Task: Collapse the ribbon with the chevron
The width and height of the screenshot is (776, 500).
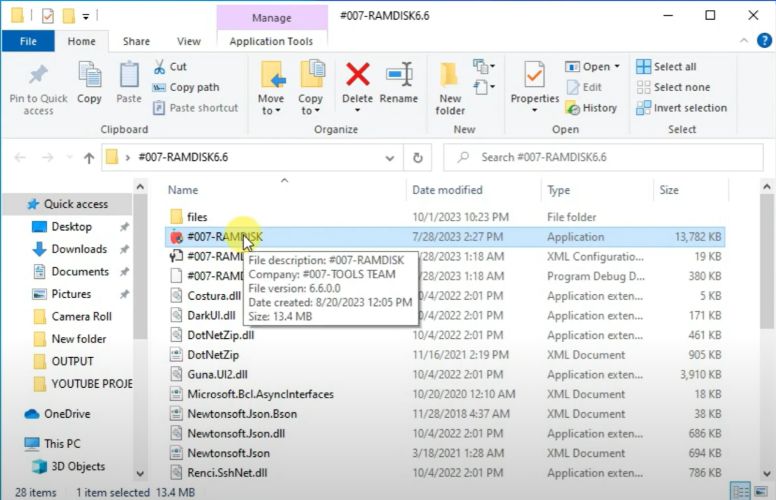Action: (x=744, y=41)
